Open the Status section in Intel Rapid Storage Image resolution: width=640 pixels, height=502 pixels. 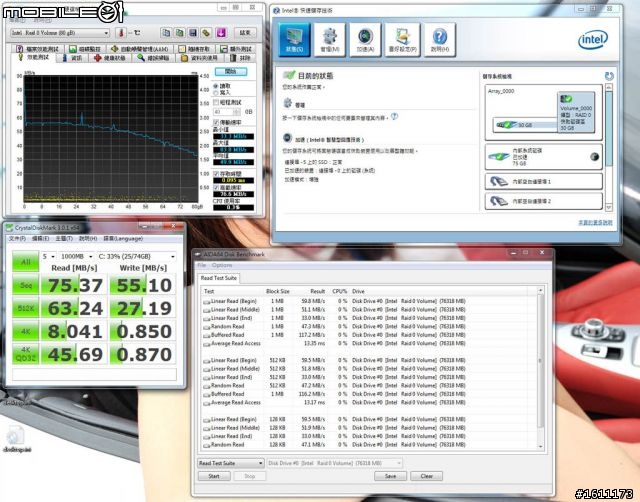(294, 40)
